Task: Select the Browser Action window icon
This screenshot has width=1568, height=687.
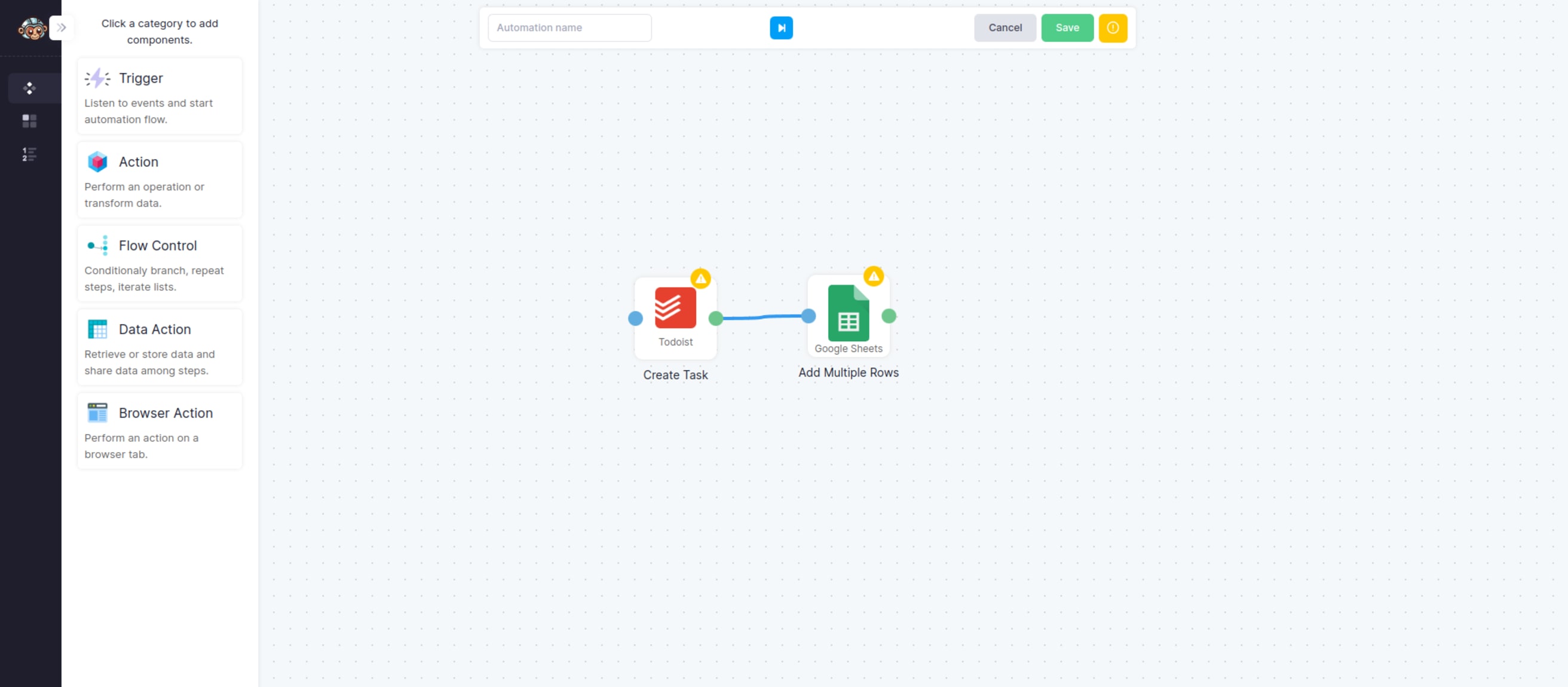Action: [98, 413]
